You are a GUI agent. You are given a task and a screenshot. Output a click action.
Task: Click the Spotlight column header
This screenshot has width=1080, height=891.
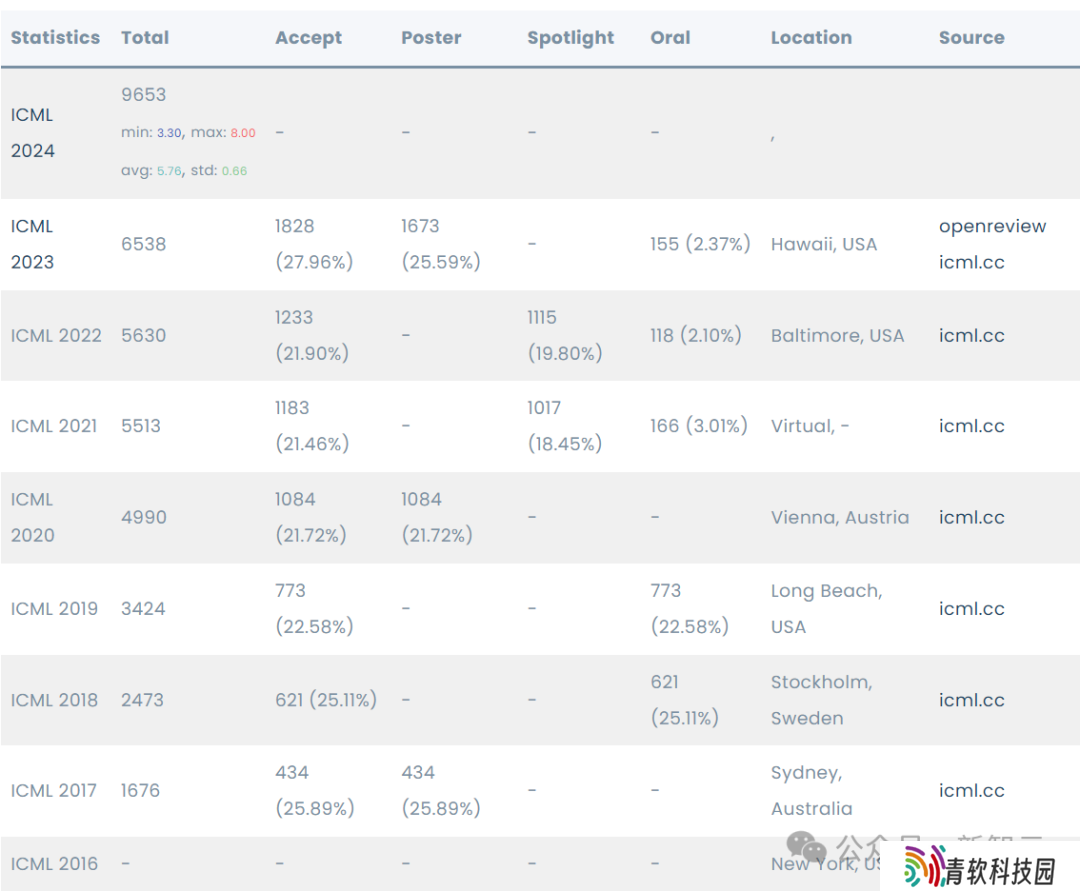point(570,38)
